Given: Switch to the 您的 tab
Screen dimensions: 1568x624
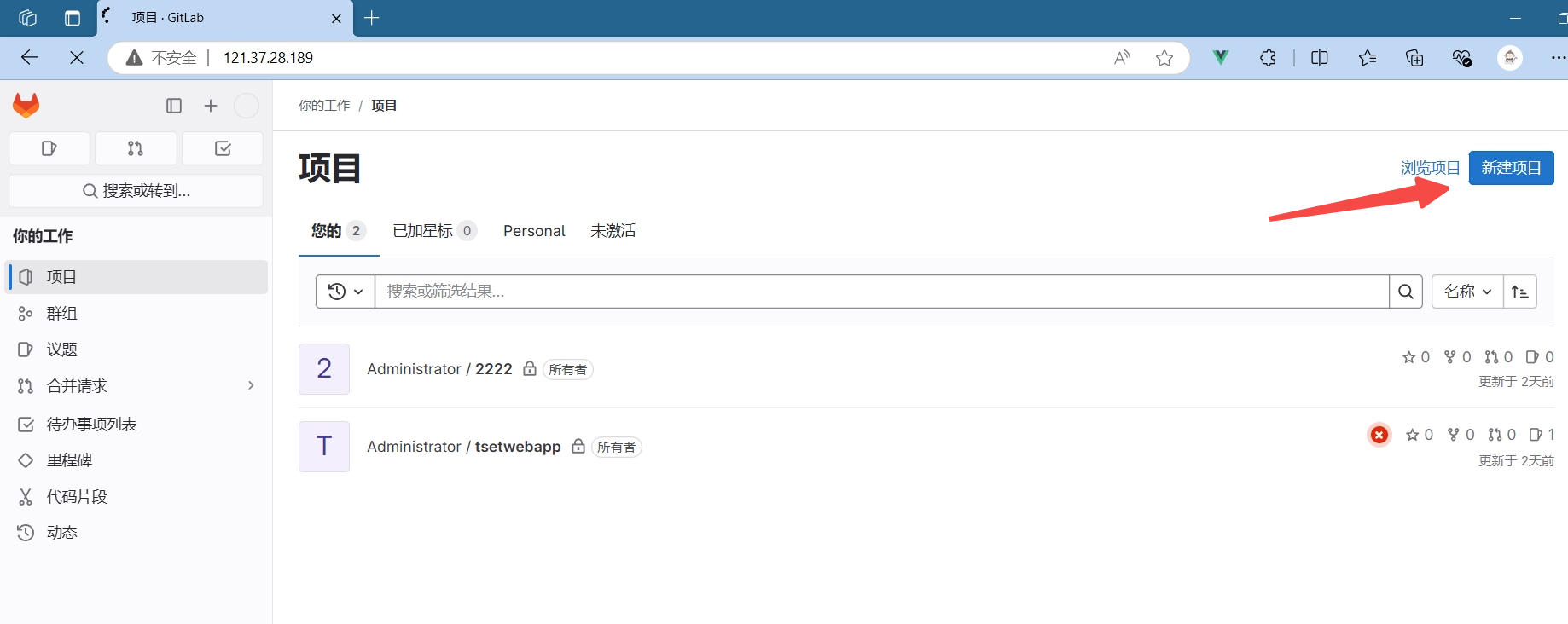Looking at the screenshot, I should coord(339,231).
